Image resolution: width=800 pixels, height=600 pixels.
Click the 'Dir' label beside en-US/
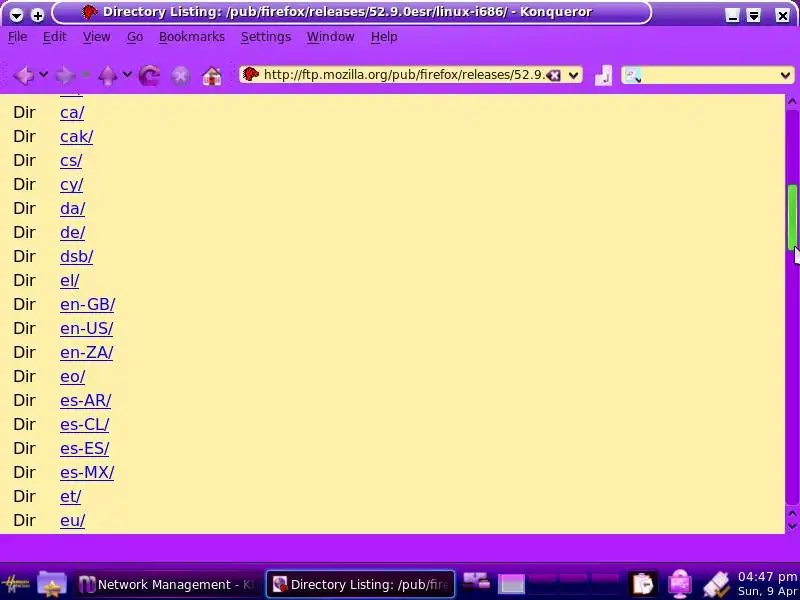tap(24, 328)
